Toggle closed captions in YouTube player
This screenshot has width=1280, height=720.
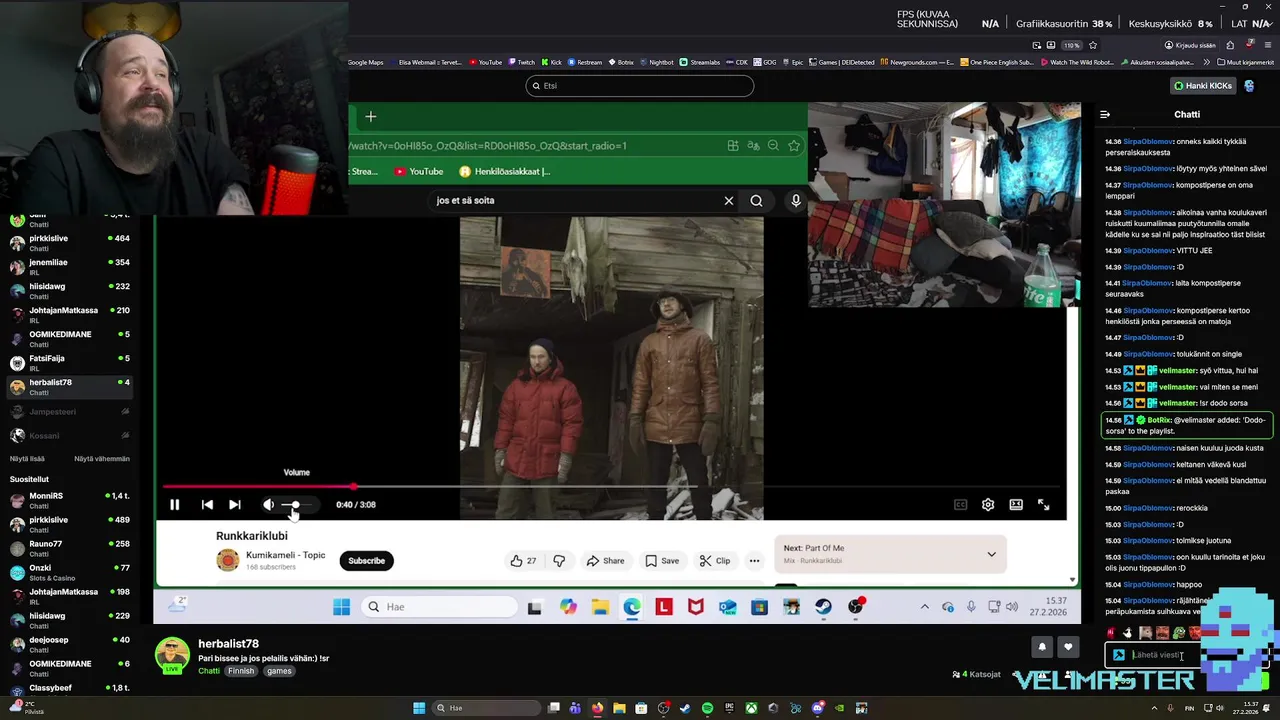[960, 505]
